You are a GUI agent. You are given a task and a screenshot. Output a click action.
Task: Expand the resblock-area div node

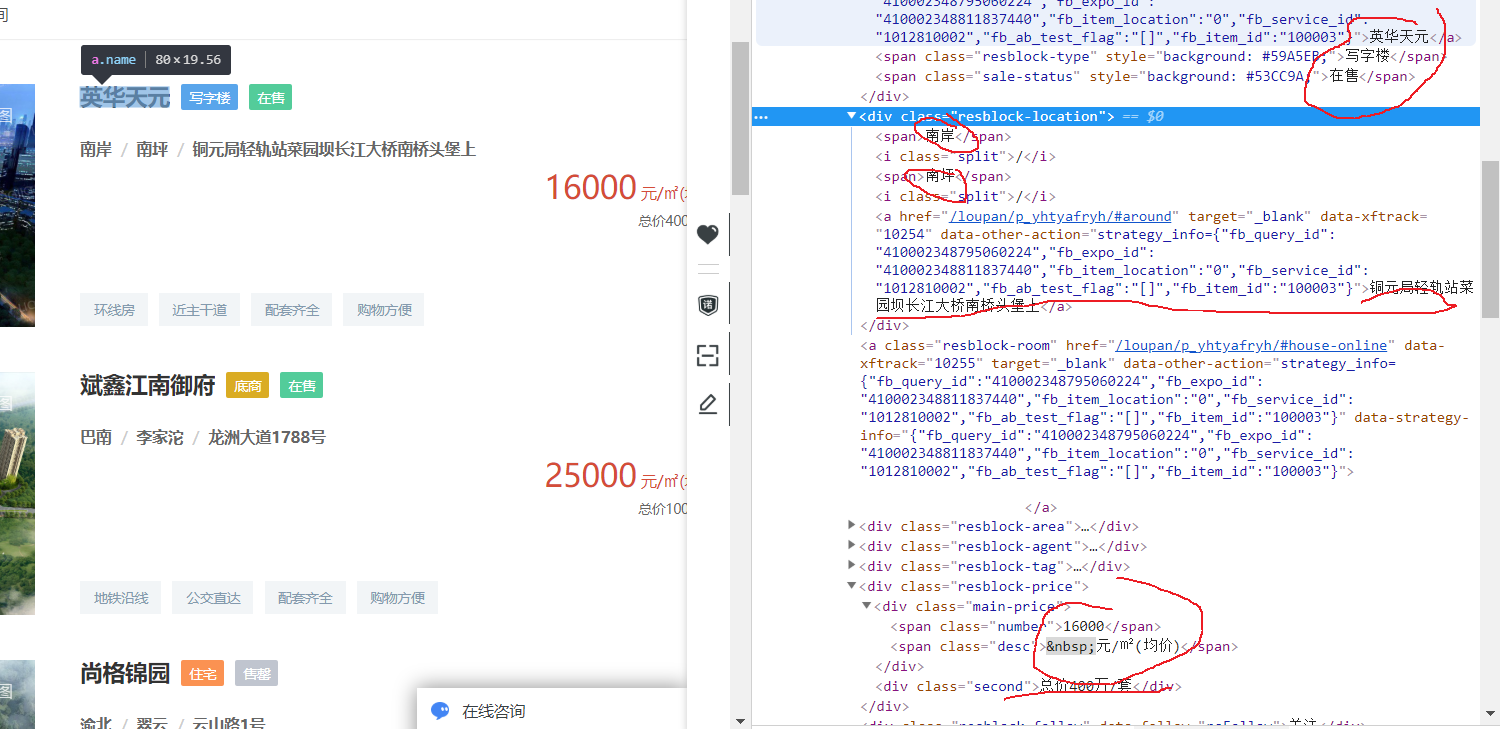pyautogui.click(x=851, y=526)
